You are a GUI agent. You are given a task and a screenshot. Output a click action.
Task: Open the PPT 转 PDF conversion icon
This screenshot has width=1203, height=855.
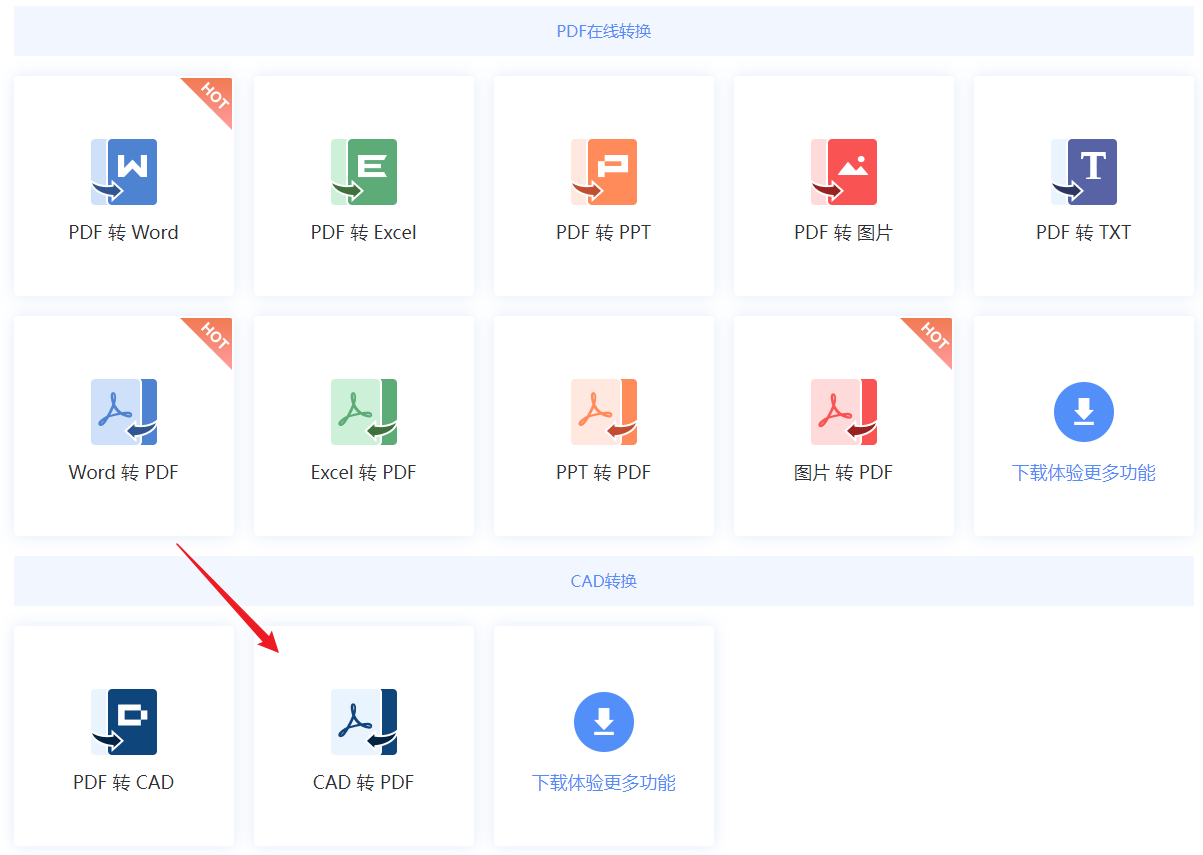604,412
